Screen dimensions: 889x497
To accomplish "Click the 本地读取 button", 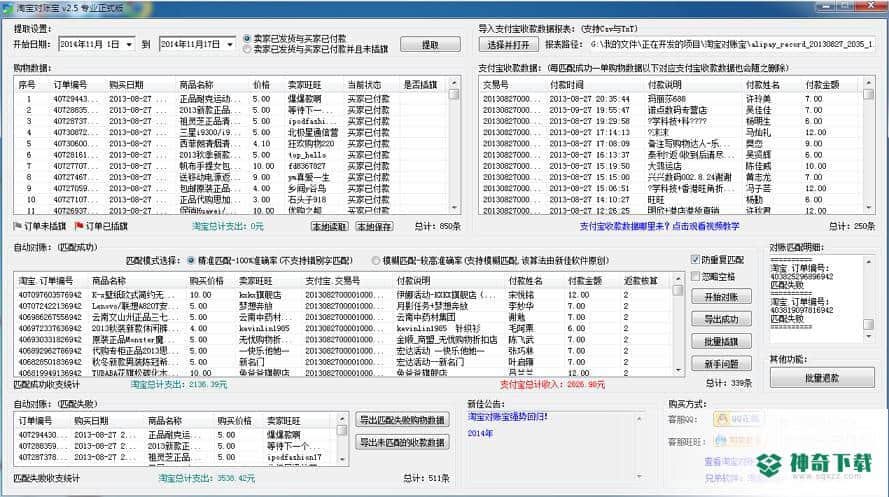I will pyautogui.click(x=329, y=226).
